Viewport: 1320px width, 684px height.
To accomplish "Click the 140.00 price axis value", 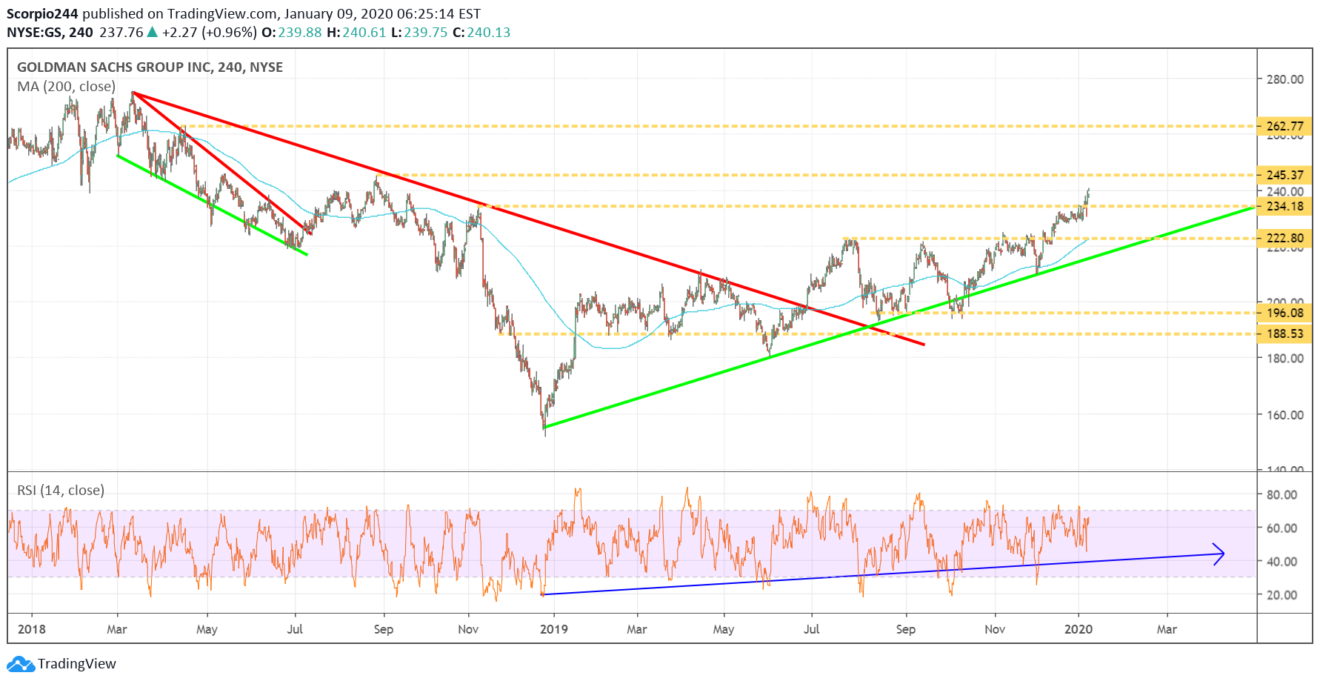I will click(1284, 469).
